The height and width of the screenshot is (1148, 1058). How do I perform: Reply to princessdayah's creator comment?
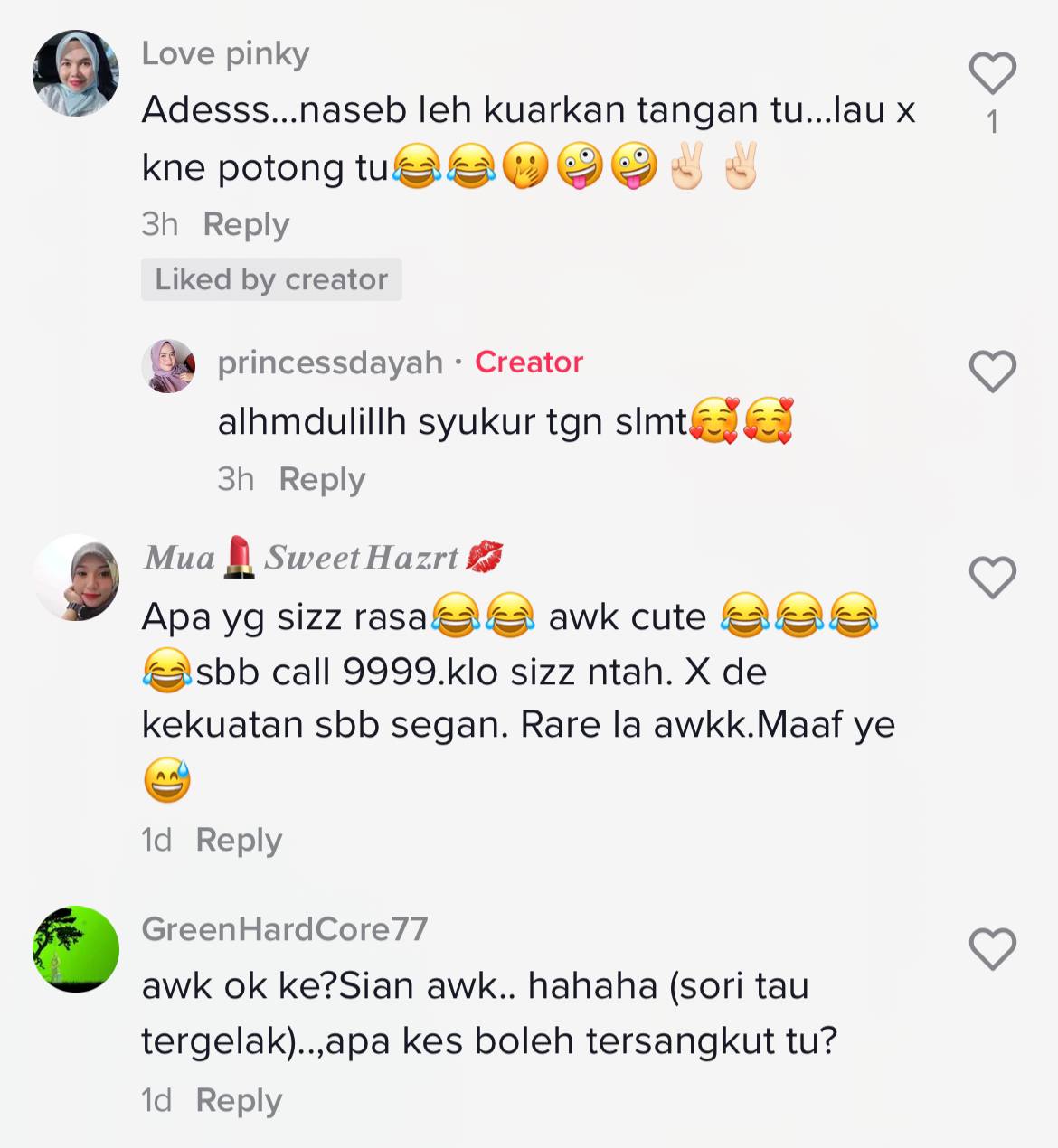click(x=322, y=479)
